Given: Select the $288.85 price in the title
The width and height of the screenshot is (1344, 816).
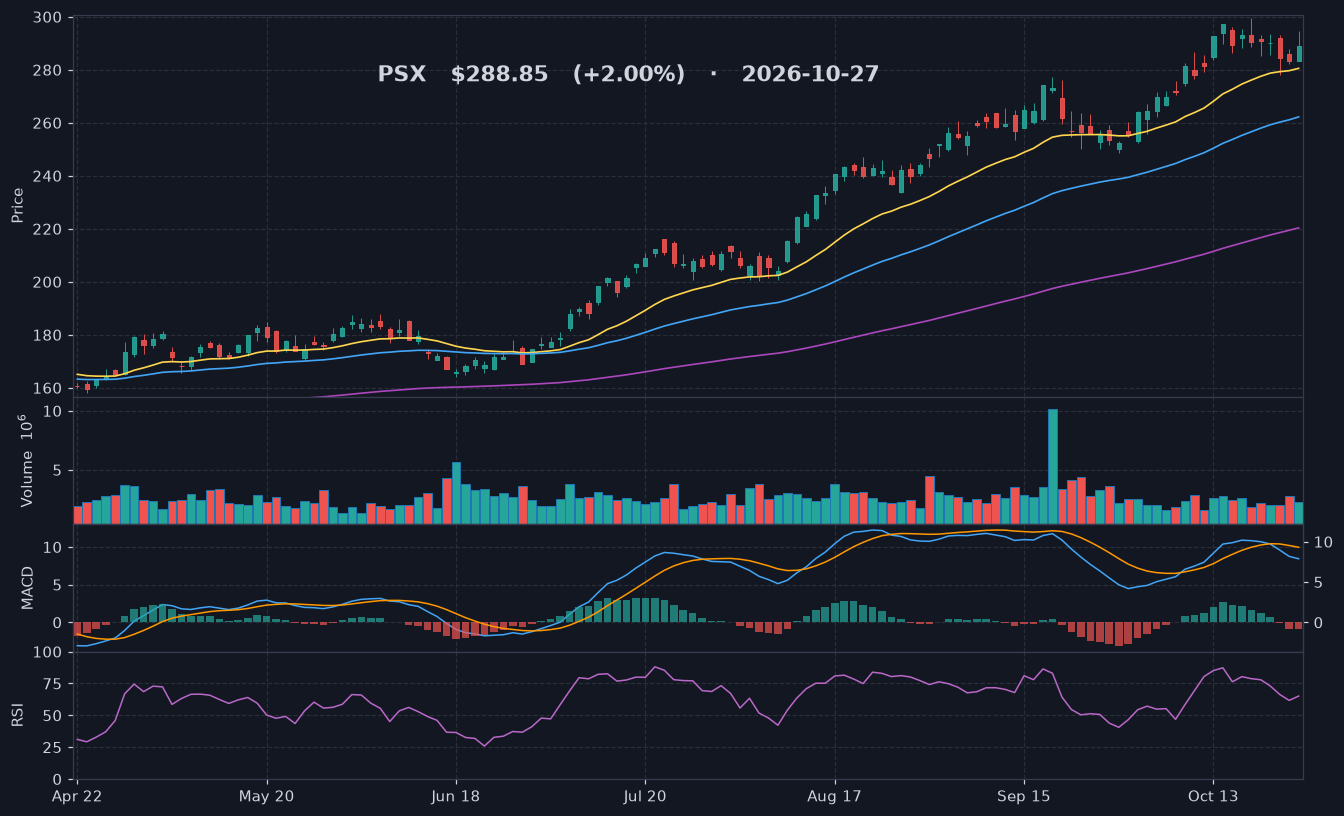Looking at the screenshot, I should [499, 74].
